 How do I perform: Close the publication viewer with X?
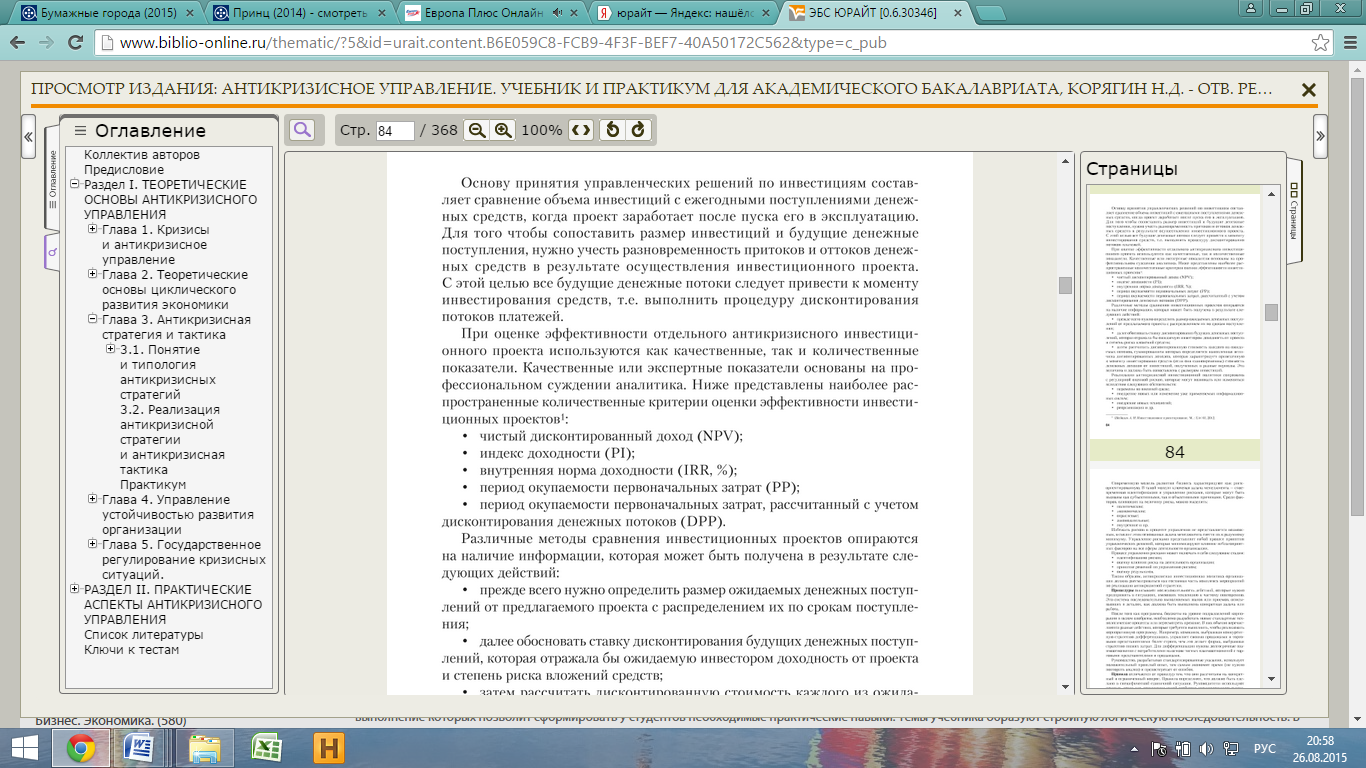1308,89
